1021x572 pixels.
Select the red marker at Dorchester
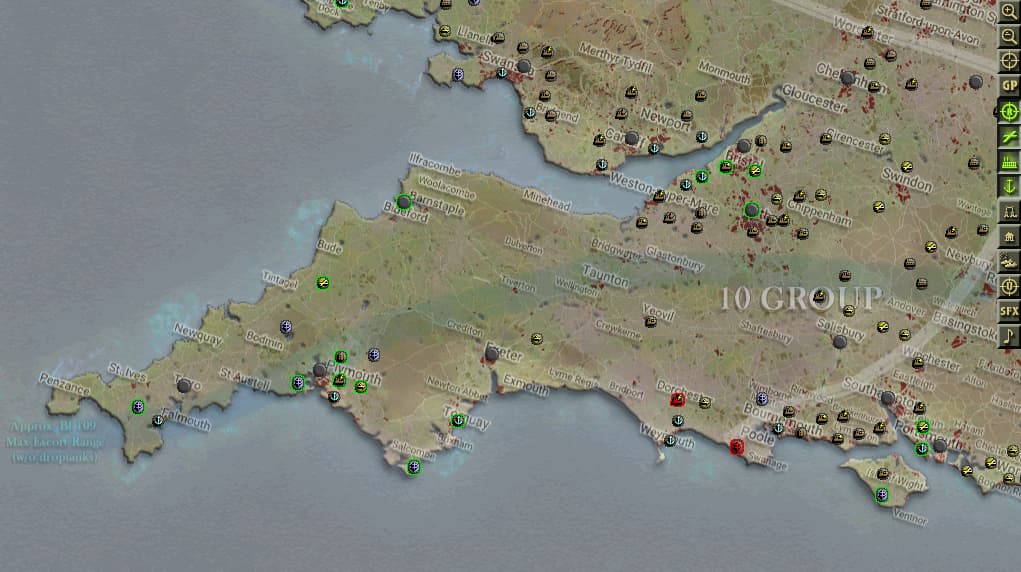coord(677,399)
